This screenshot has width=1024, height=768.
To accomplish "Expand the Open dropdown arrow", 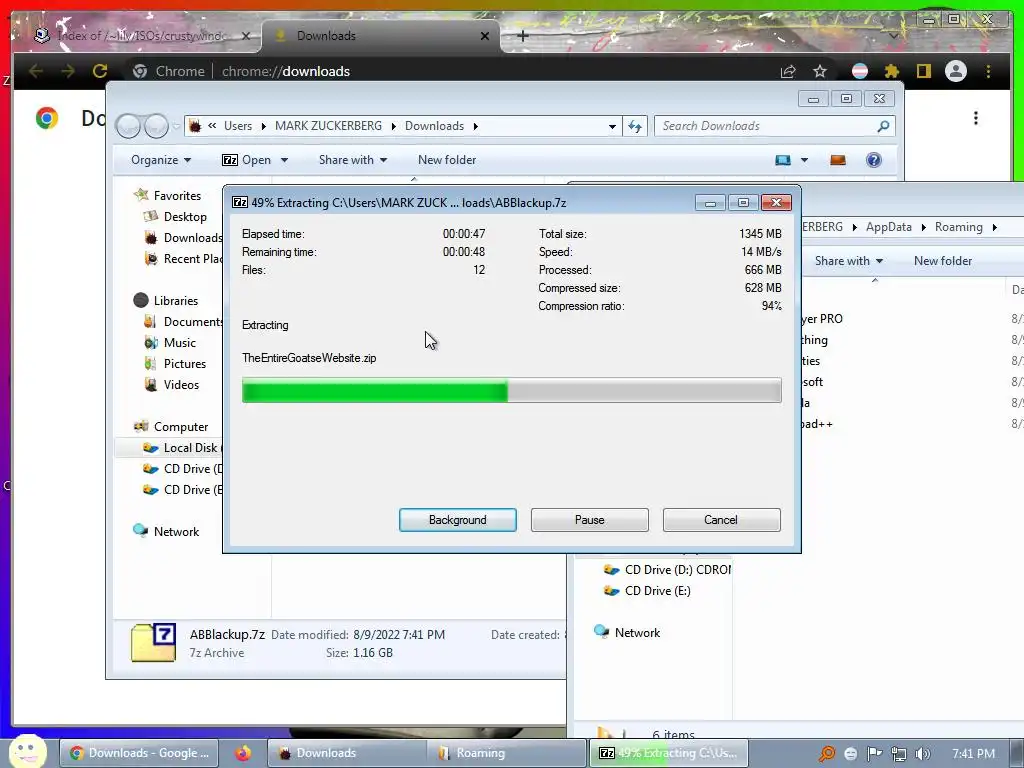I will pyautogui.click(x=284, y=160).
